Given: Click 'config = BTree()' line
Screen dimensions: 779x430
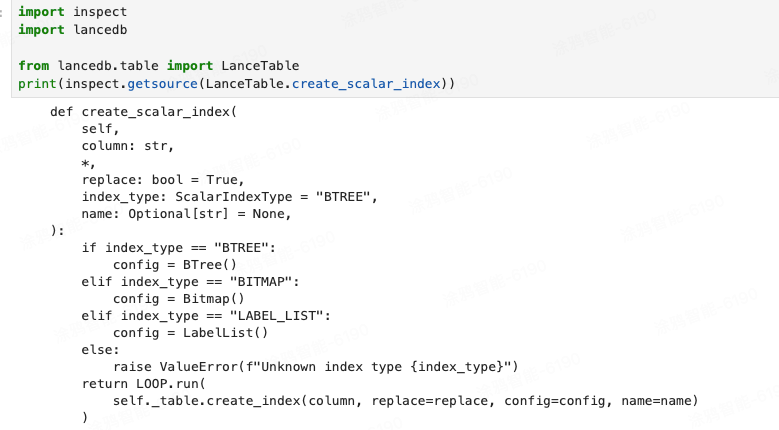Looking at the screenshot, I should (x=175, y=265).
